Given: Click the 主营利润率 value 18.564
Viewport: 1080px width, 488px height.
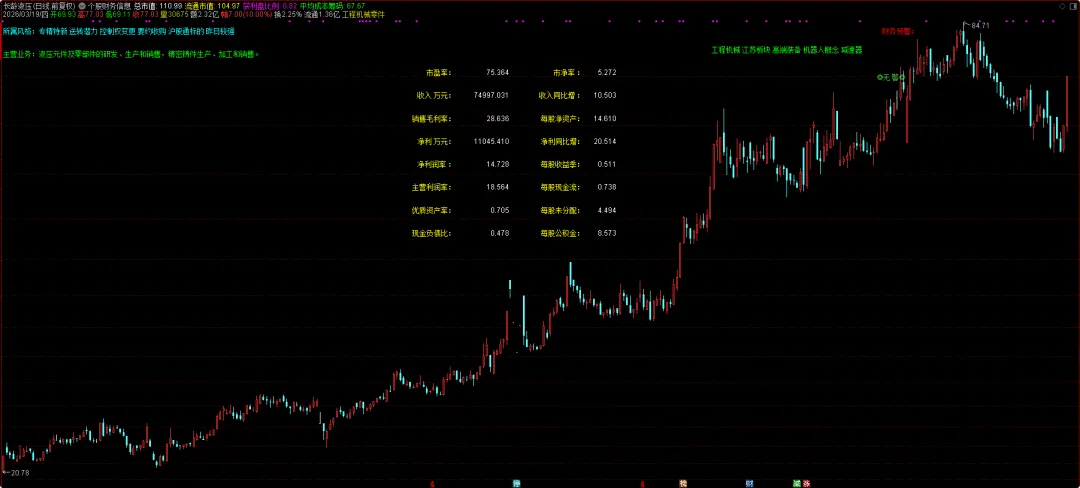Looking at the screenshot, I should (x=497, y=187).
